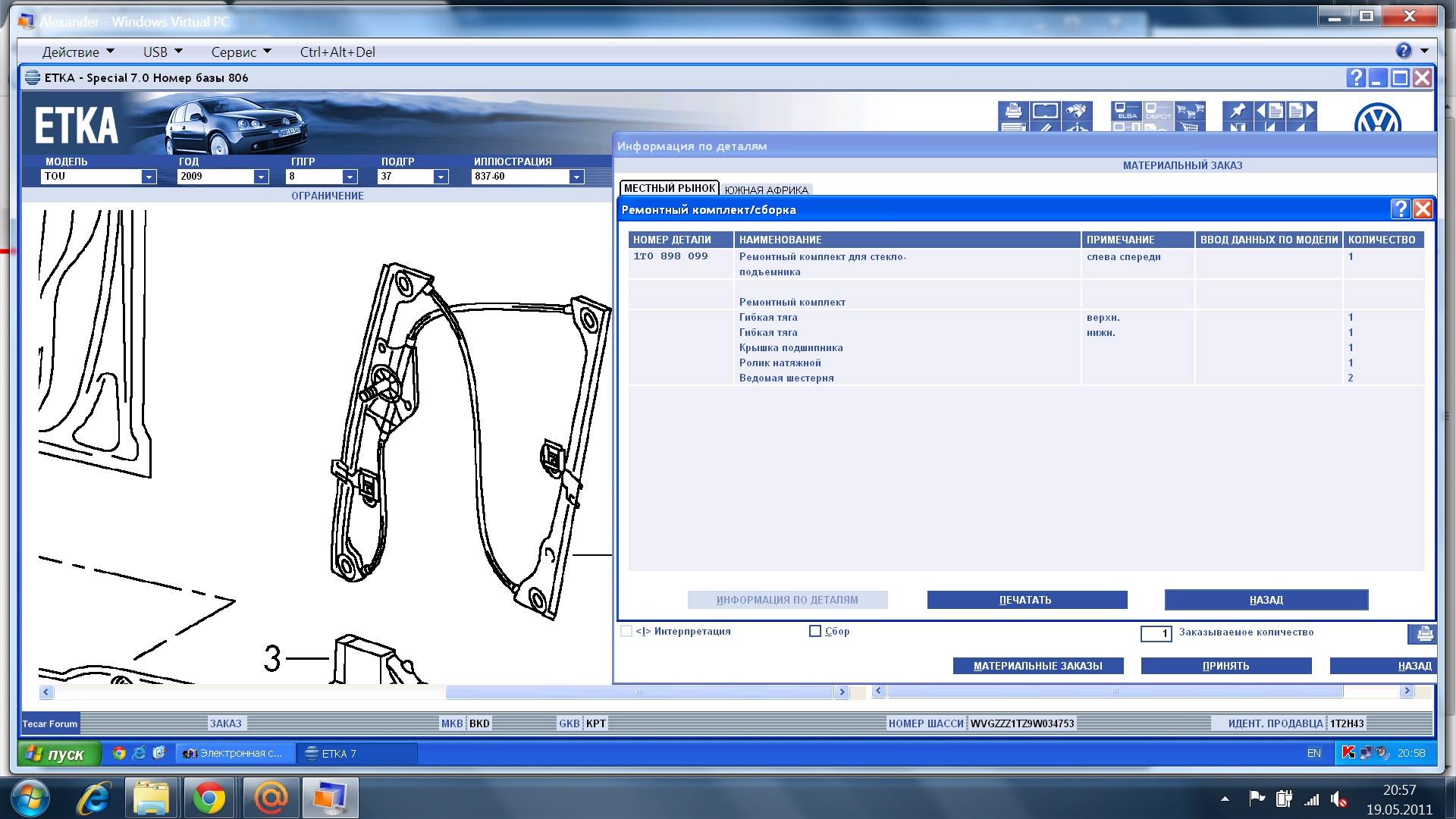The image size is (1456, 819).
Task: Toggle the Сбор checkbox
Action: [815, 631]
